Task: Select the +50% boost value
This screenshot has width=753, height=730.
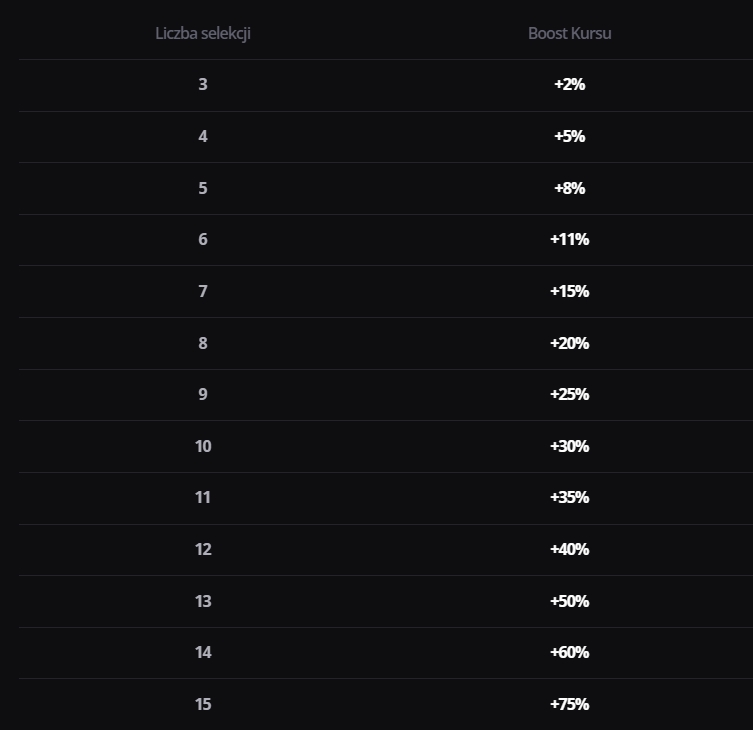Action: click(570, 601)
